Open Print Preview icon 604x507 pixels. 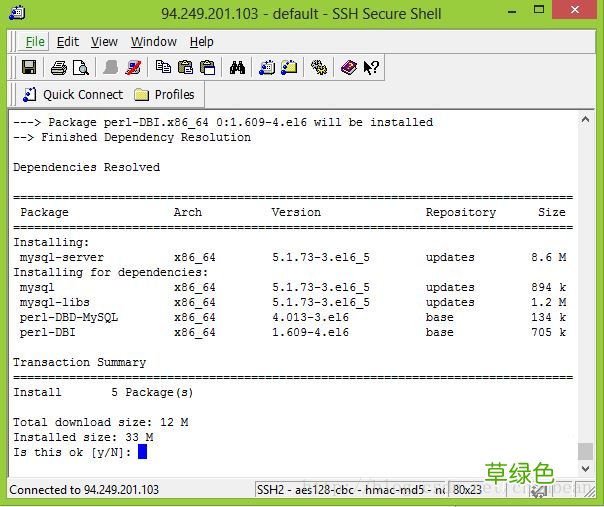pos(81,68)
